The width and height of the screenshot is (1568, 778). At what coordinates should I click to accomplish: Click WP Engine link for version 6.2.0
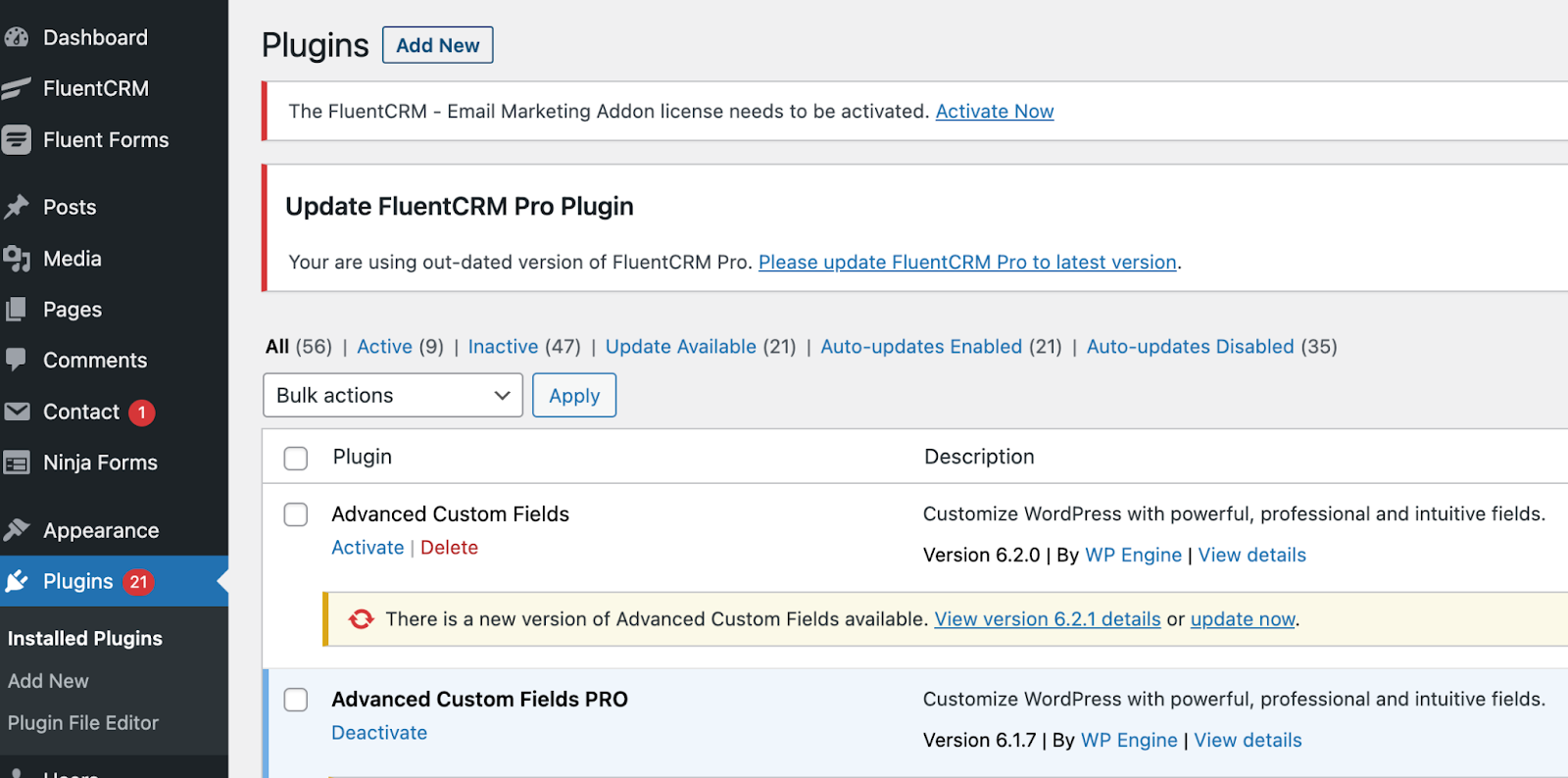[x=1134, y=556]
